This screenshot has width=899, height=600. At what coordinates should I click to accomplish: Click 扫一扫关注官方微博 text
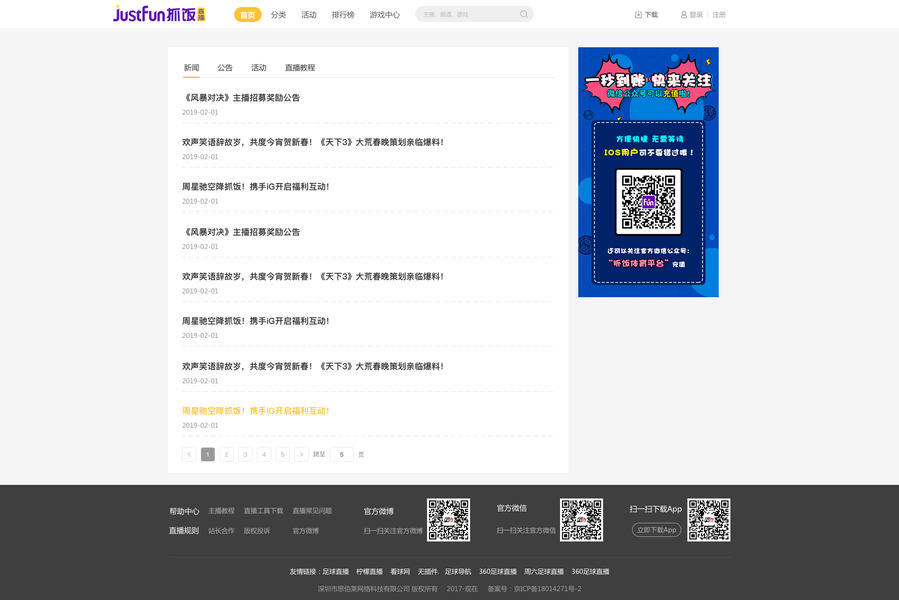393,531
